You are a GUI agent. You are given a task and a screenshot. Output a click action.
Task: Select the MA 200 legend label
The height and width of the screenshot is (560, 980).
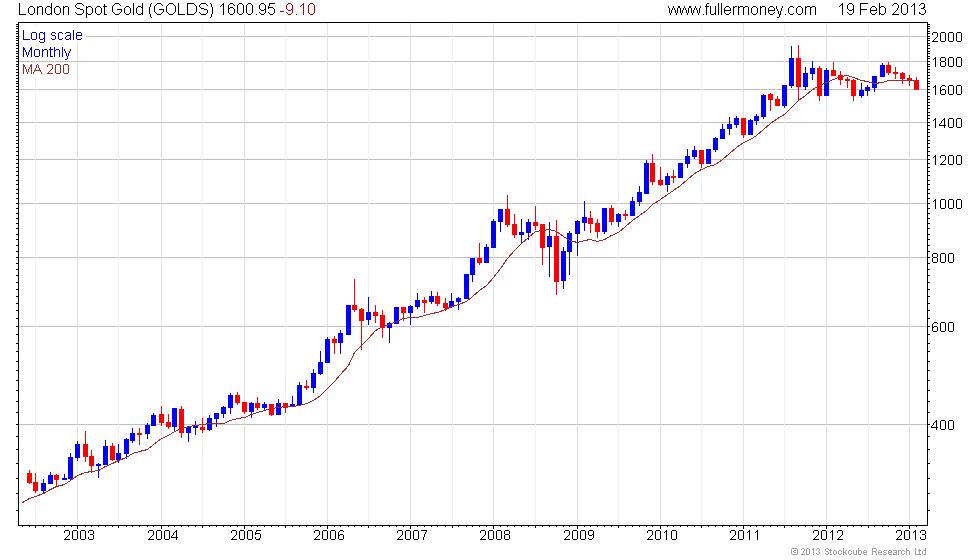[46, 69]
